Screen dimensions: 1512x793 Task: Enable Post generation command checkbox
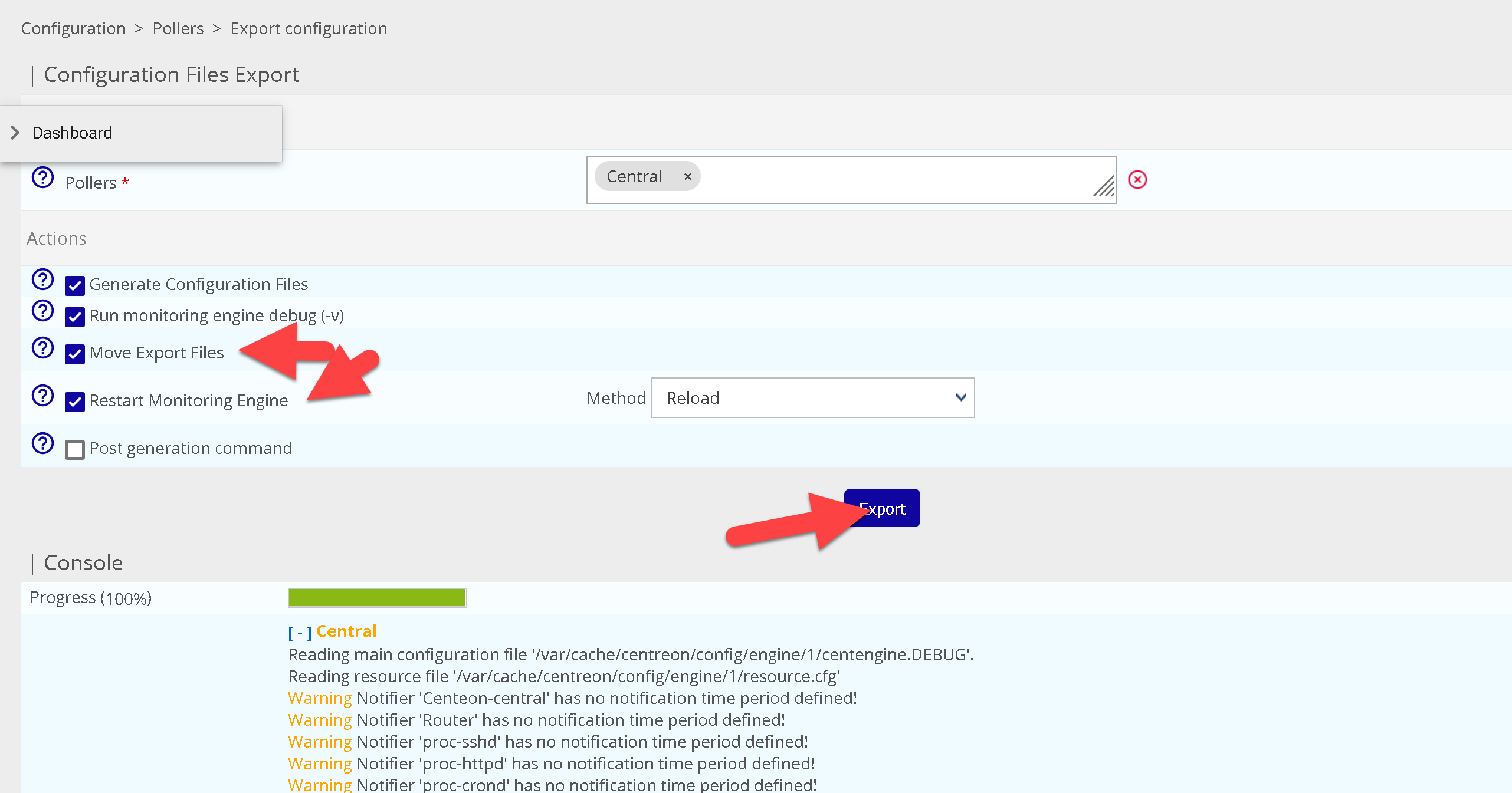coord(75,450)
